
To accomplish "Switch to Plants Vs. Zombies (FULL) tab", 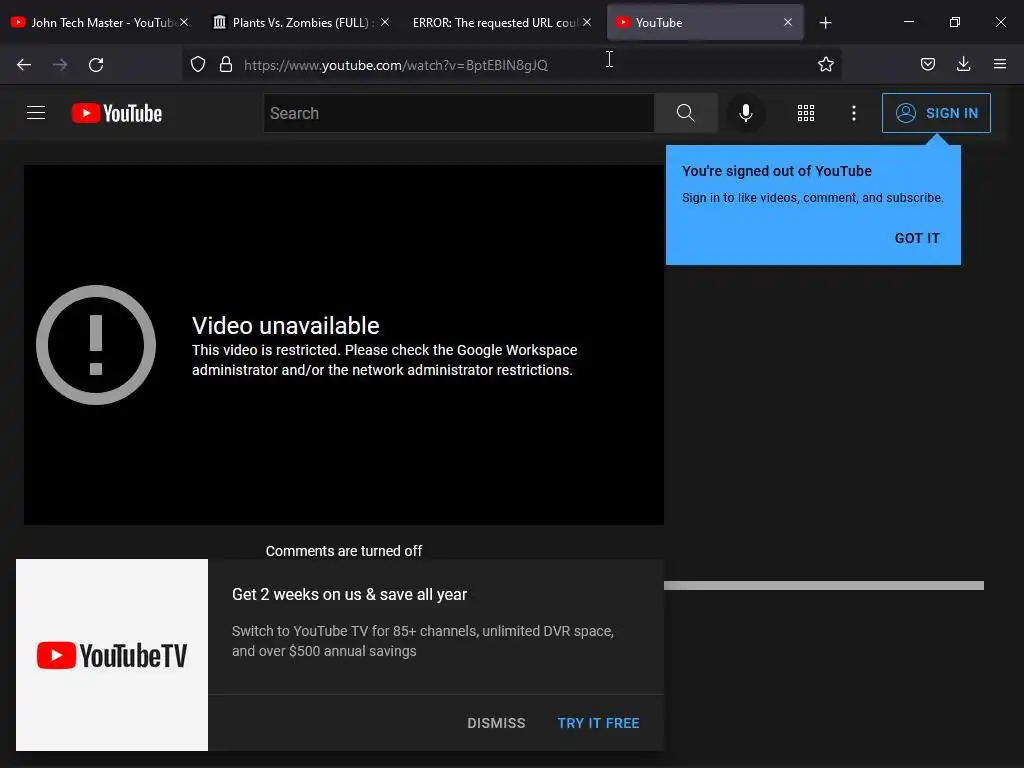I will click(300, 22).
